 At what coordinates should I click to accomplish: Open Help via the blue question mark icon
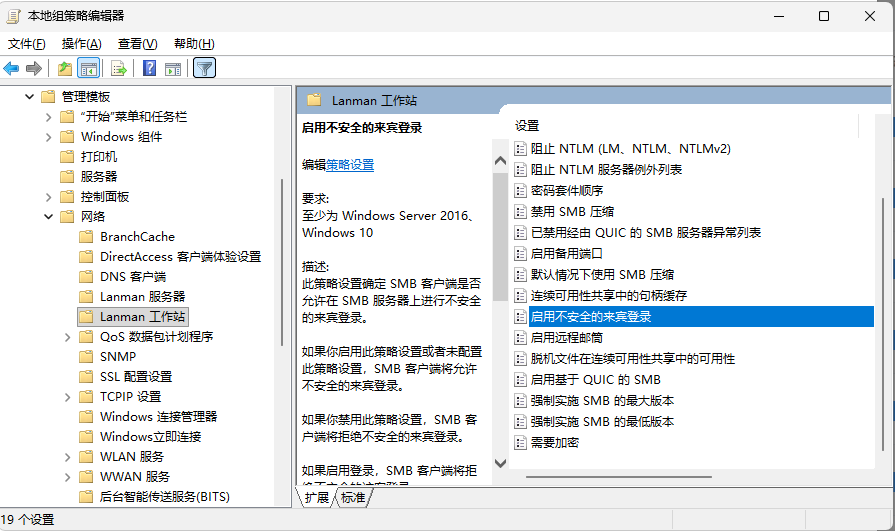coord(149,68)
